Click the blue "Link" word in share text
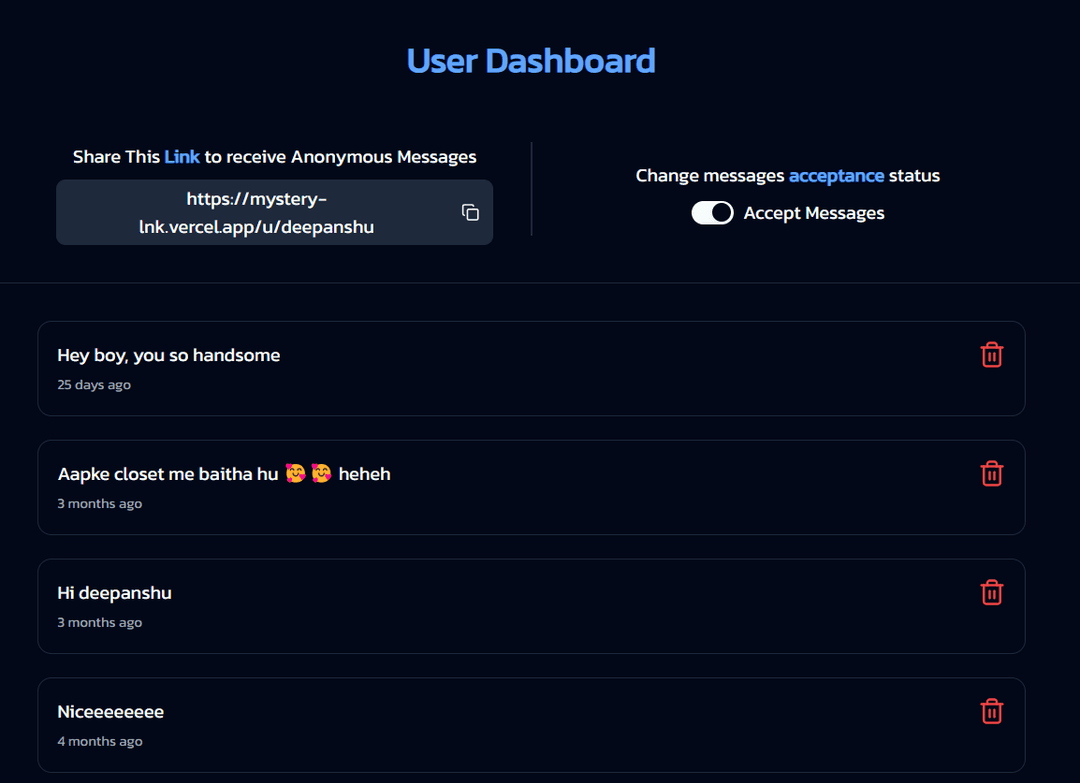 coord(182,157)
